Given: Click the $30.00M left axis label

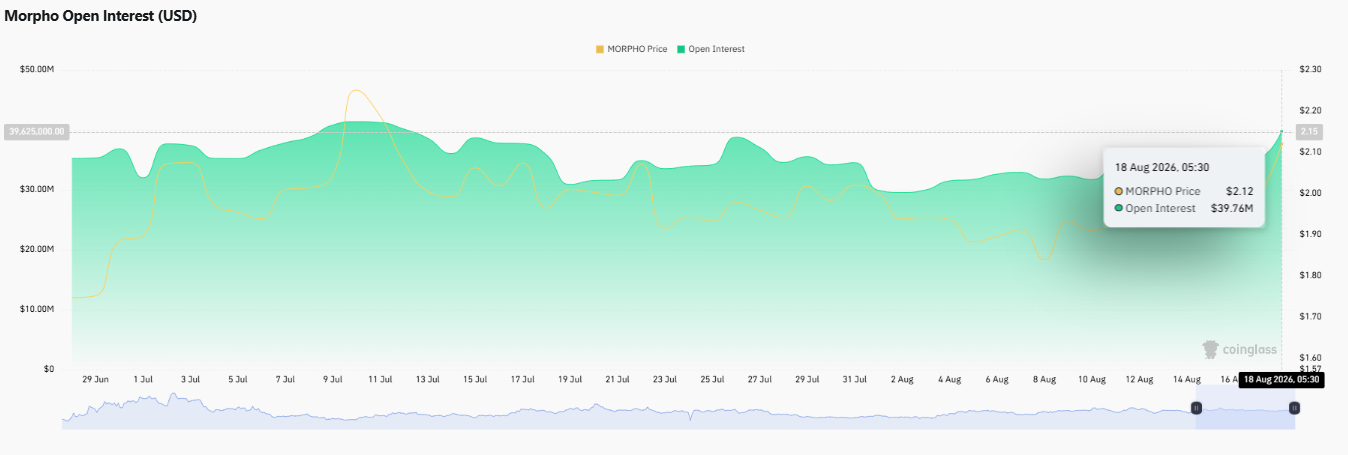Looking at the screenshot, I should pos(36,189).
